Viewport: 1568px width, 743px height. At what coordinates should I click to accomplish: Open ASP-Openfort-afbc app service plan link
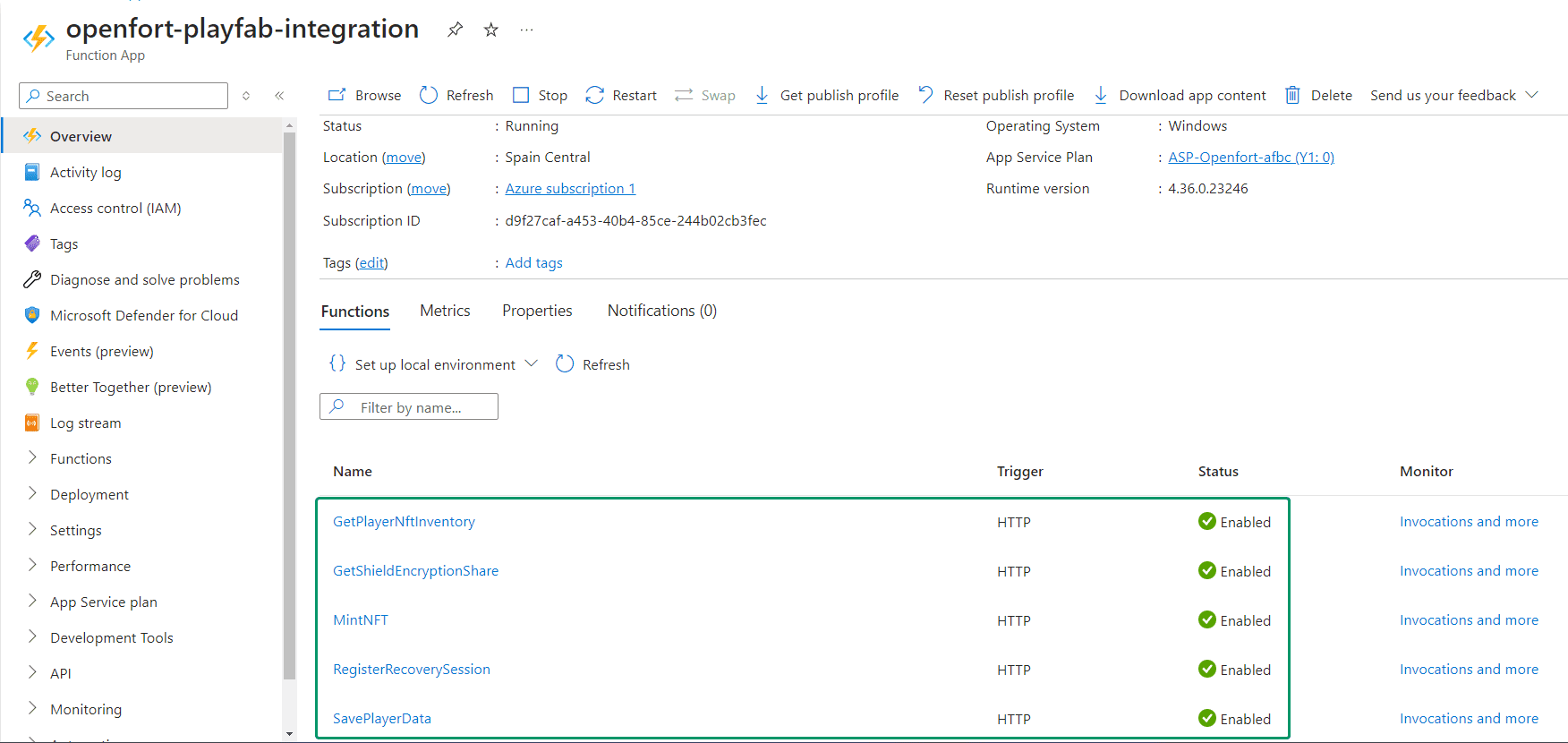pyautogui.click(x=1251, y=158)
